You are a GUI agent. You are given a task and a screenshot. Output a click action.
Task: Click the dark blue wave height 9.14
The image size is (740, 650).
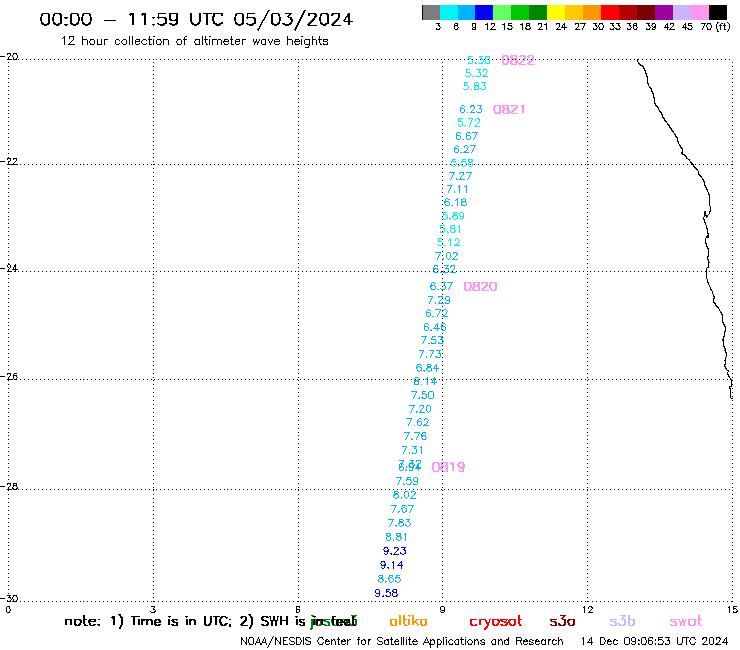point(392,565)
